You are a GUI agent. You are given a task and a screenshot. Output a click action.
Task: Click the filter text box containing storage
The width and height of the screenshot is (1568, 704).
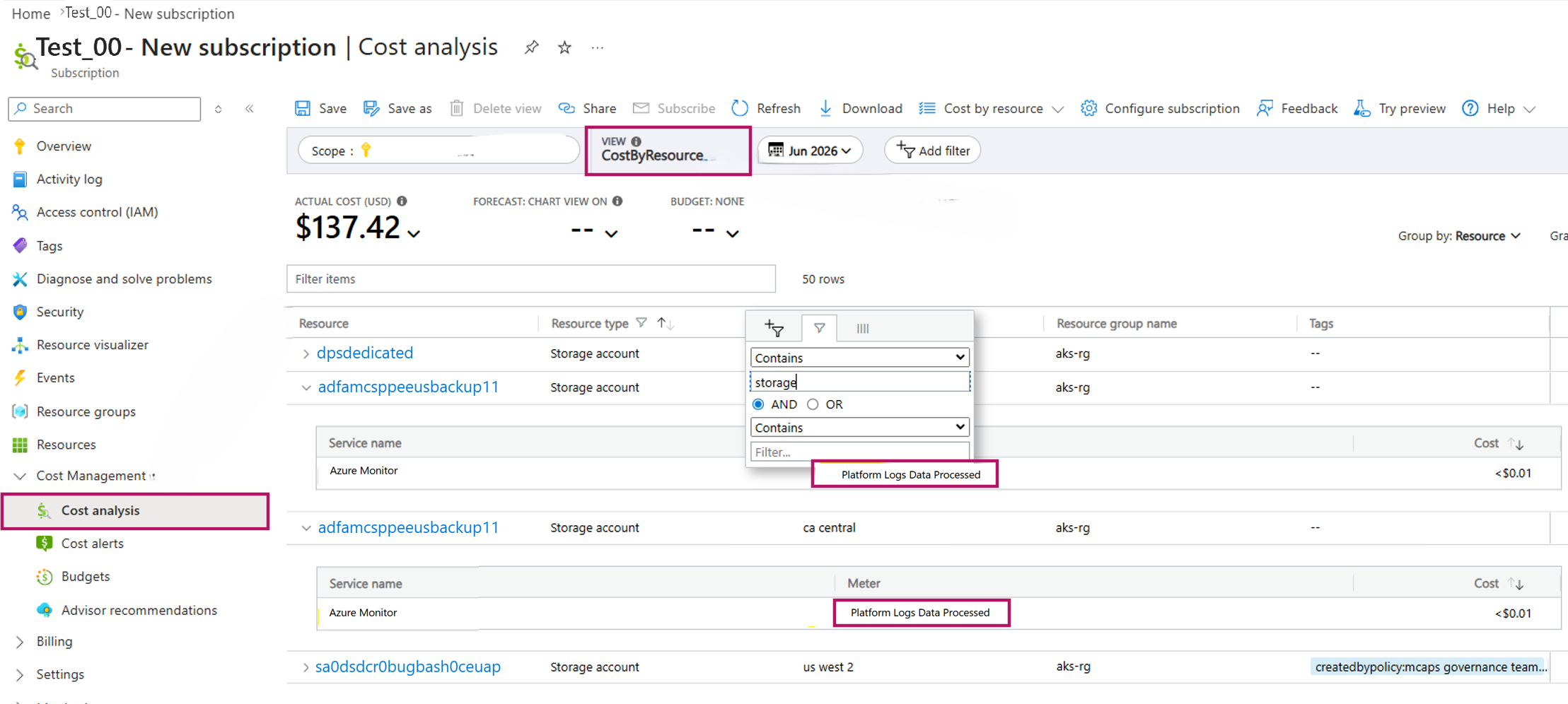click(x=859, y=382)
